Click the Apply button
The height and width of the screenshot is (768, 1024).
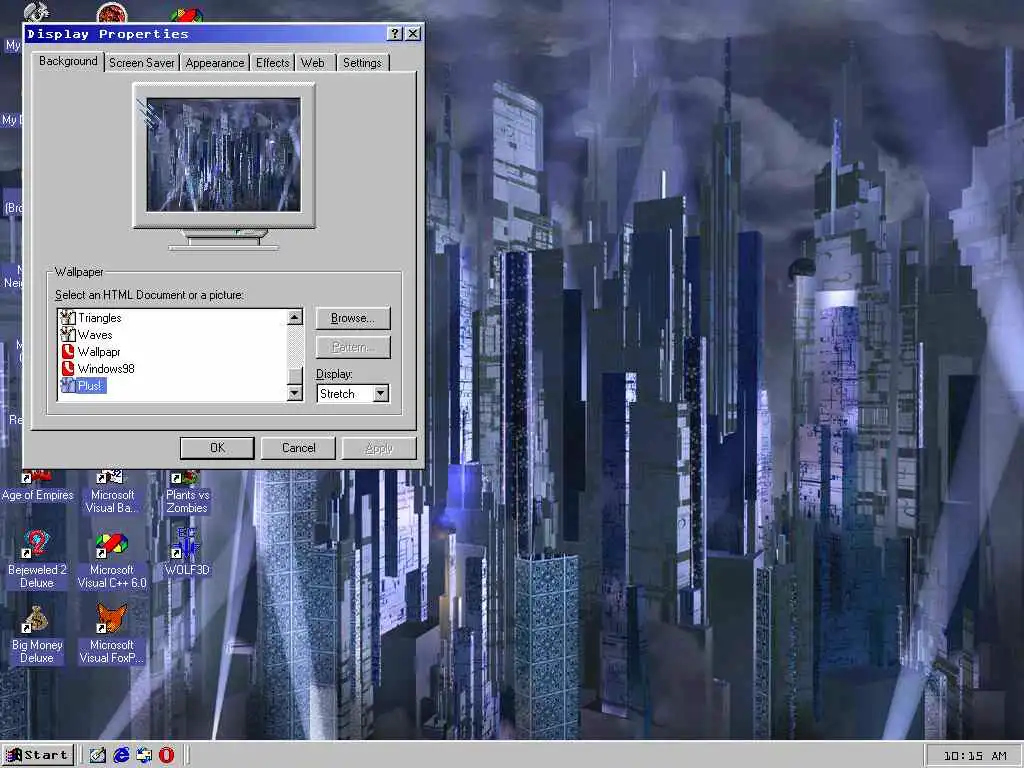(379, 448)
